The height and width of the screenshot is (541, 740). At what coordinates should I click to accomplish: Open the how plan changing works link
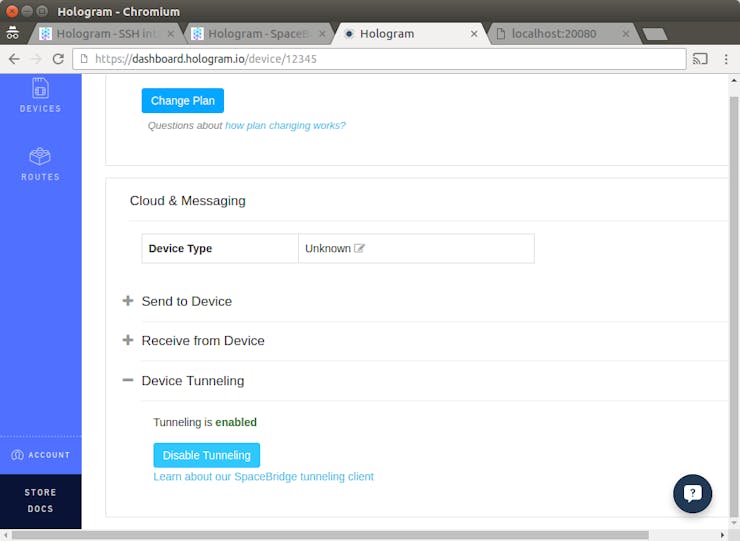tap(285, 126)
